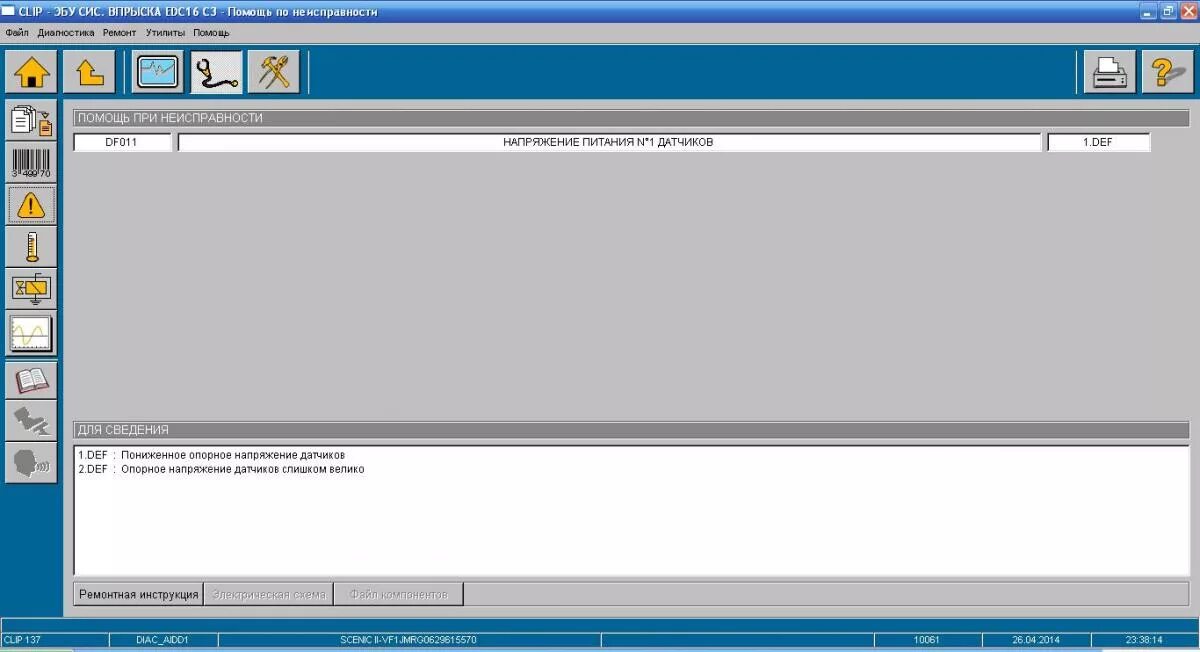Close the CLIP window
1200x652 pixels.
click(1187, 11)
